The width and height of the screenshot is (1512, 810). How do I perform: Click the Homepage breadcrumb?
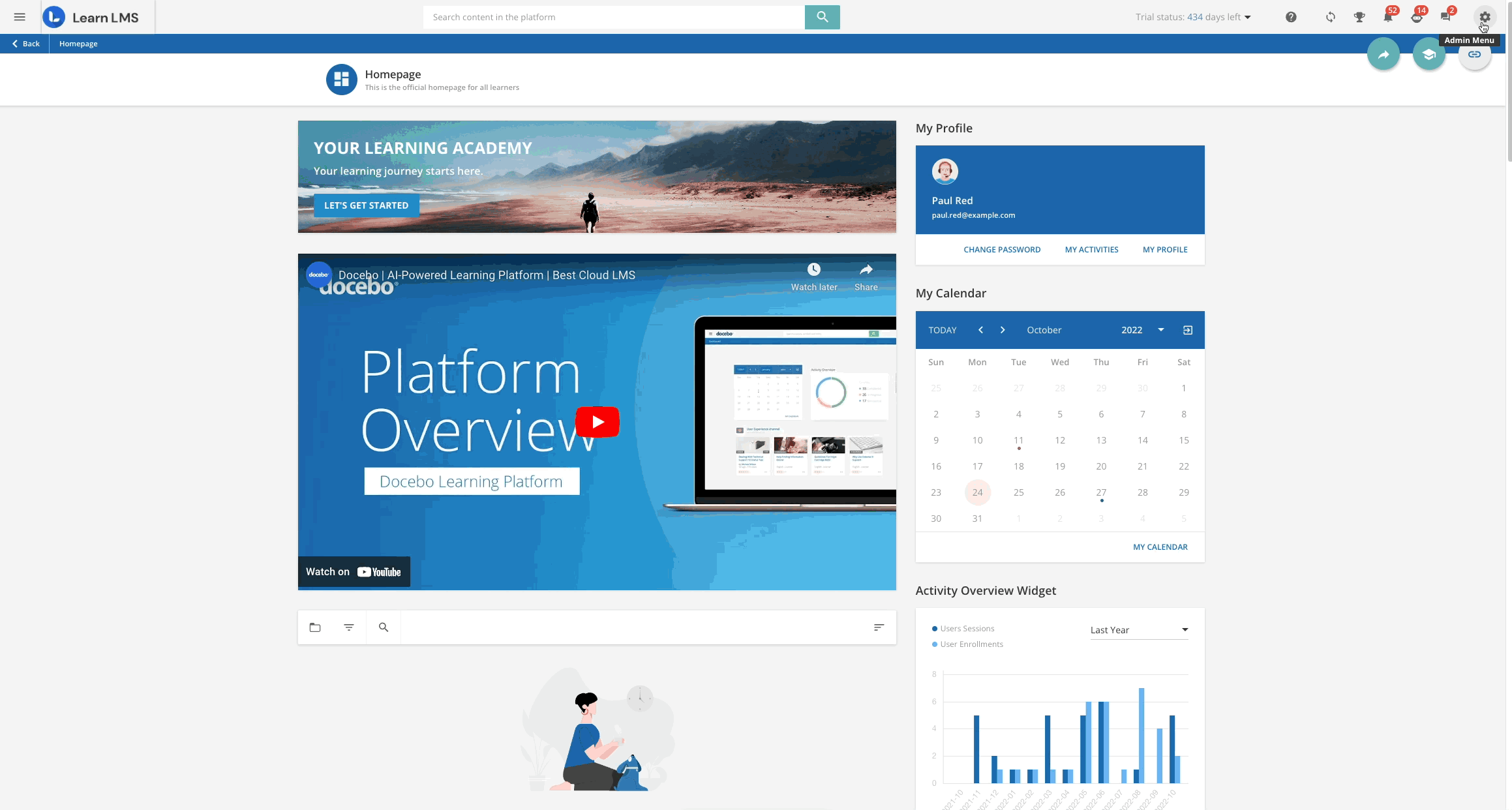78,44
